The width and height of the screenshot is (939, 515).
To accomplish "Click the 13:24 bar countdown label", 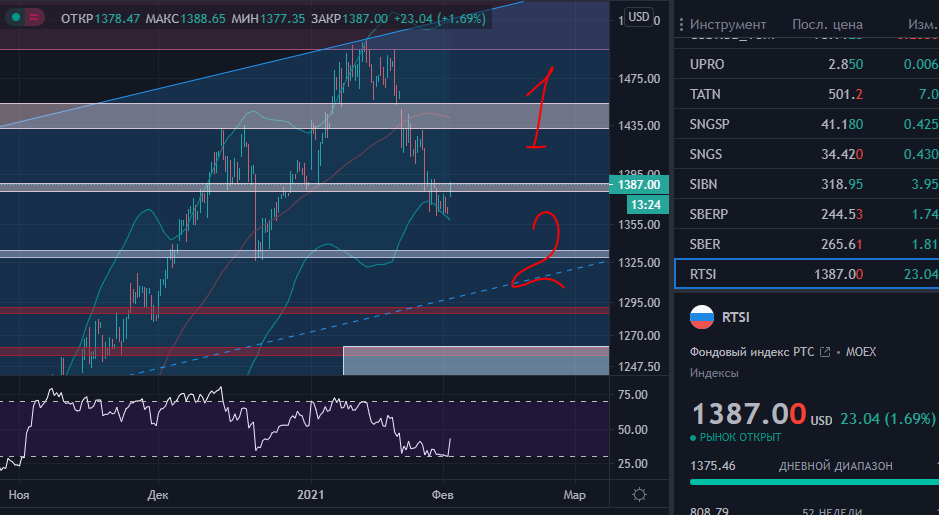I will pos(646,205).
